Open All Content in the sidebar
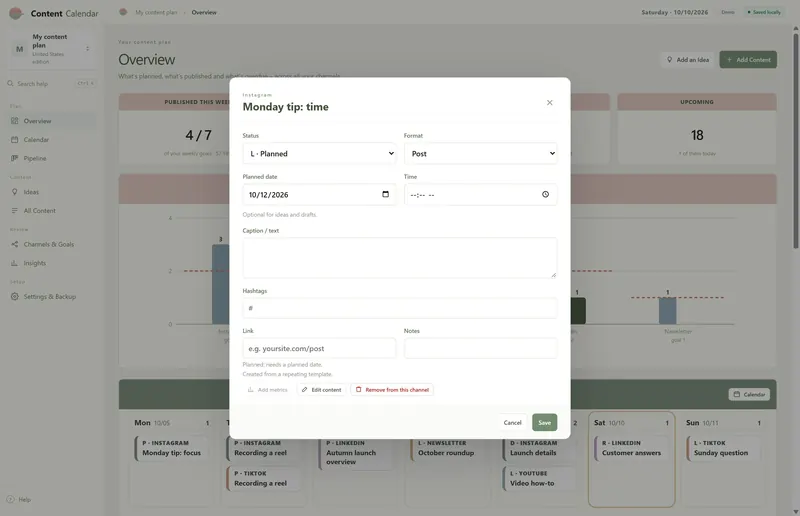 [x=52, y=210]
